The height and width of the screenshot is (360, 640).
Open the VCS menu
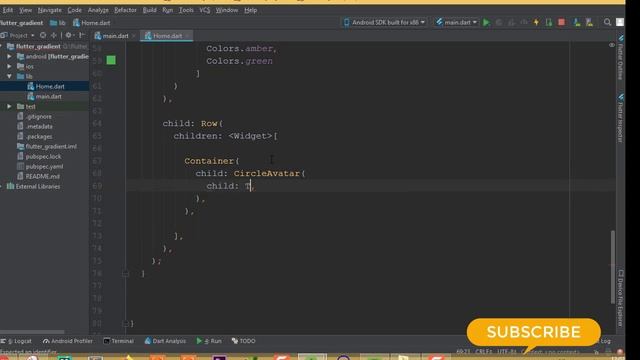click(x=204, y=10)
